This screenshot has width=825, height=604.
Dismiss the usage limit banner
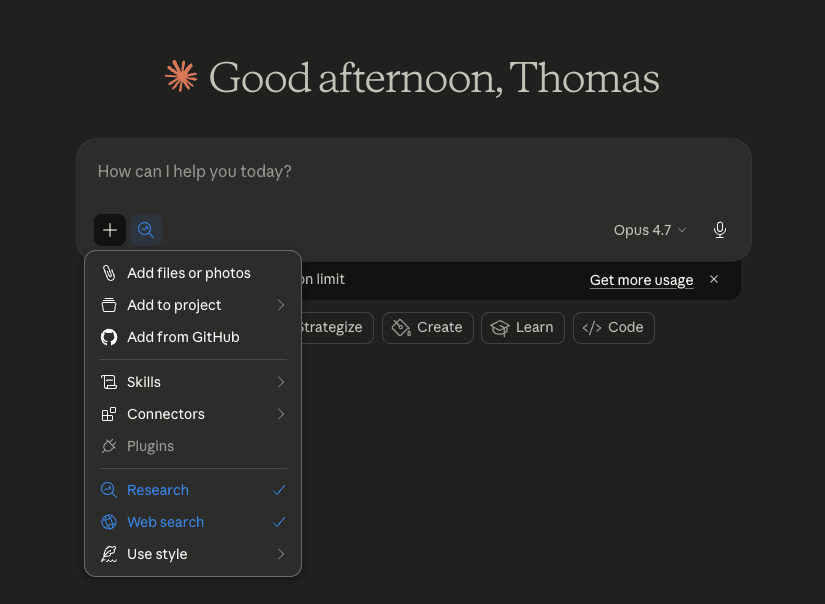point(714,279)
